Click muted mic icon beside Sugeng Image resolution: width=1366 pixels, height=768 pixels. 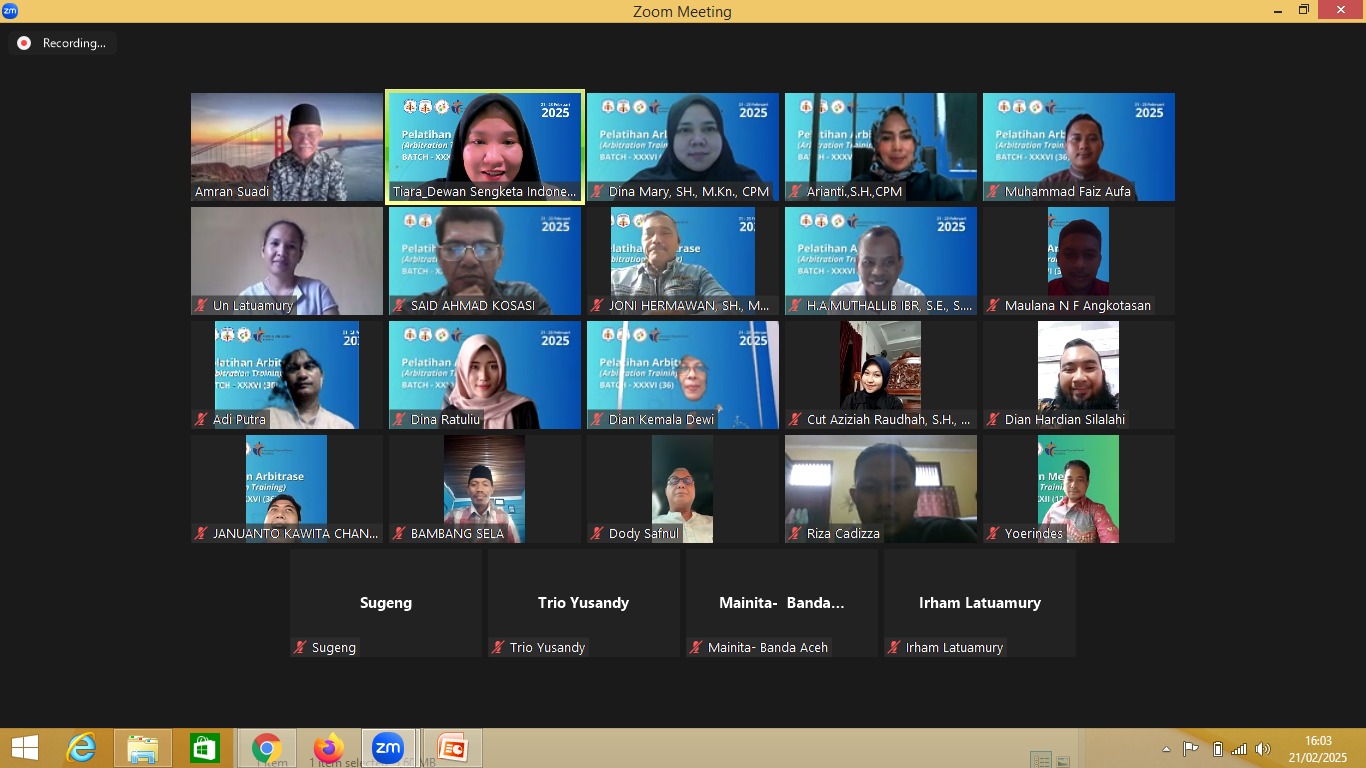(x=300, y=648)
